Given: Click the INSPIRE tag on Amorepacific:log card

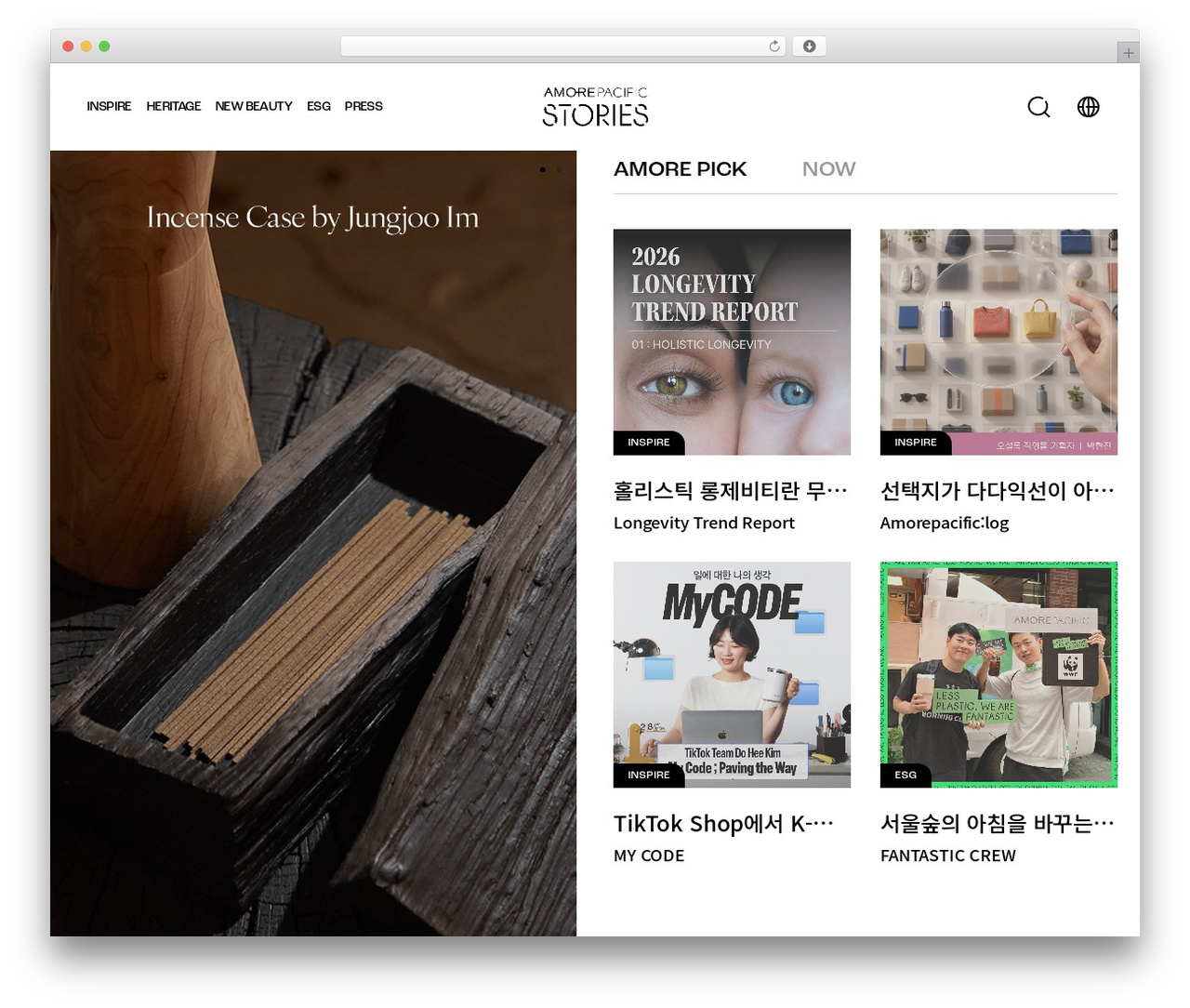Looking at the screenshot, I should [x=916, y=443].
